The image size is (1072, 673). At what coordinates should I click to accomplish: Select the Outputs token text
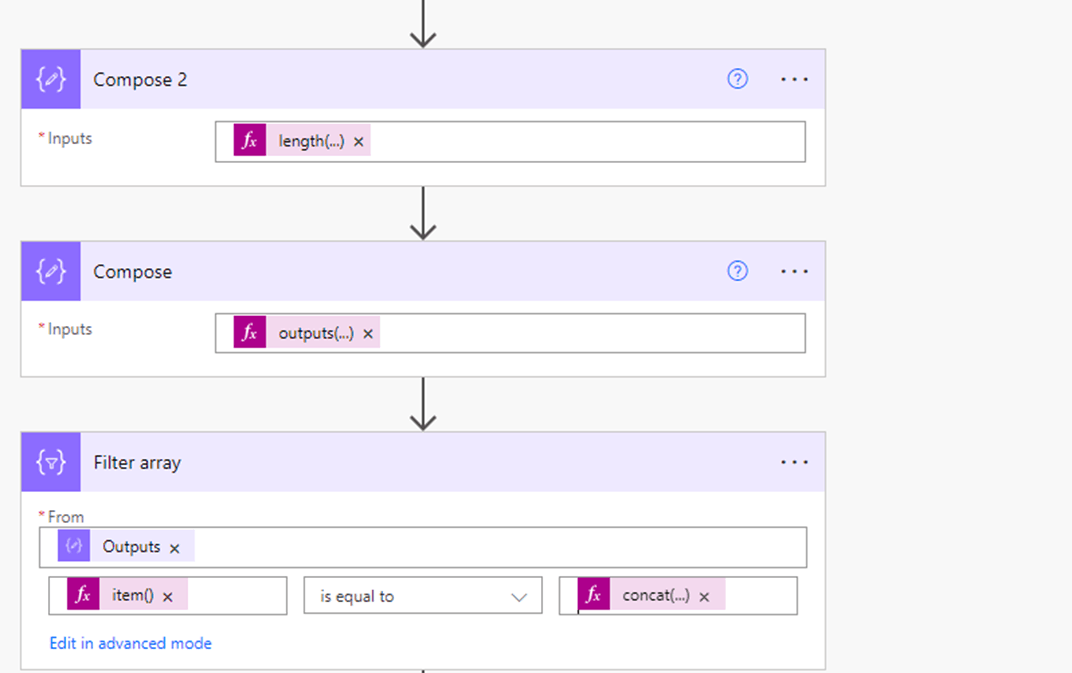pyautogui.click(x=131, y=546)
